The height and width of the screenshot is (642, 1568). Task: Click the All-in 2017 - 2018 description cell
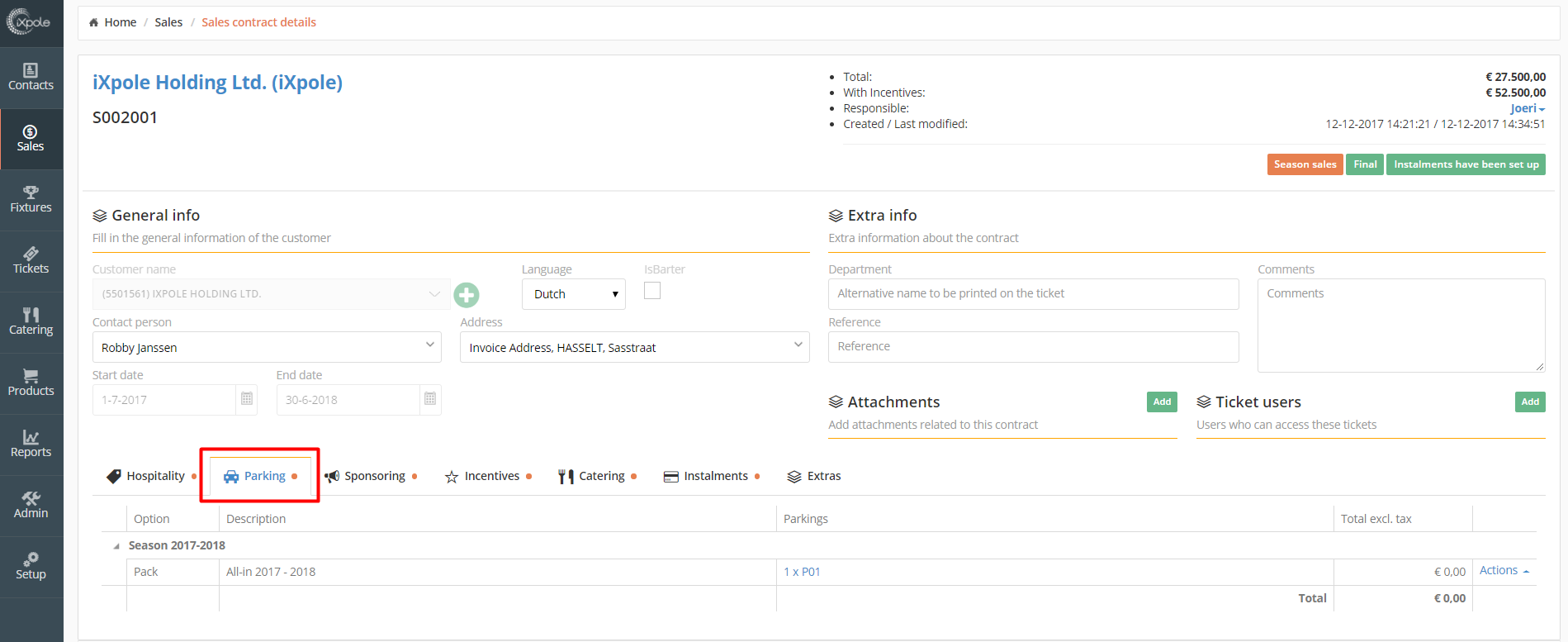[x=497, y=572]
